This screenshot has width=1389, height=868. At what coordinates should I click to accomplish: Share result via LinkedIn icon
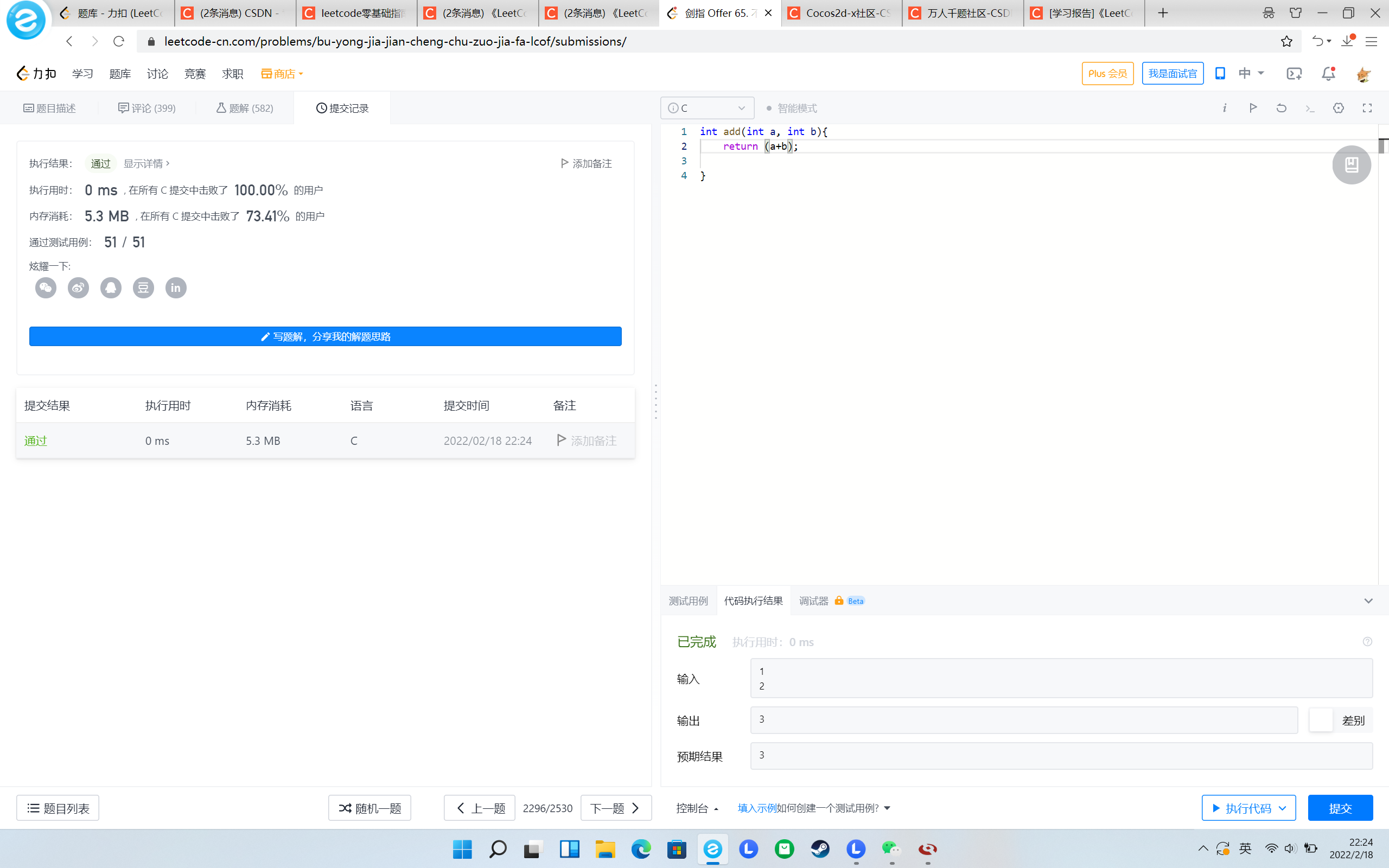click(176, 288)
